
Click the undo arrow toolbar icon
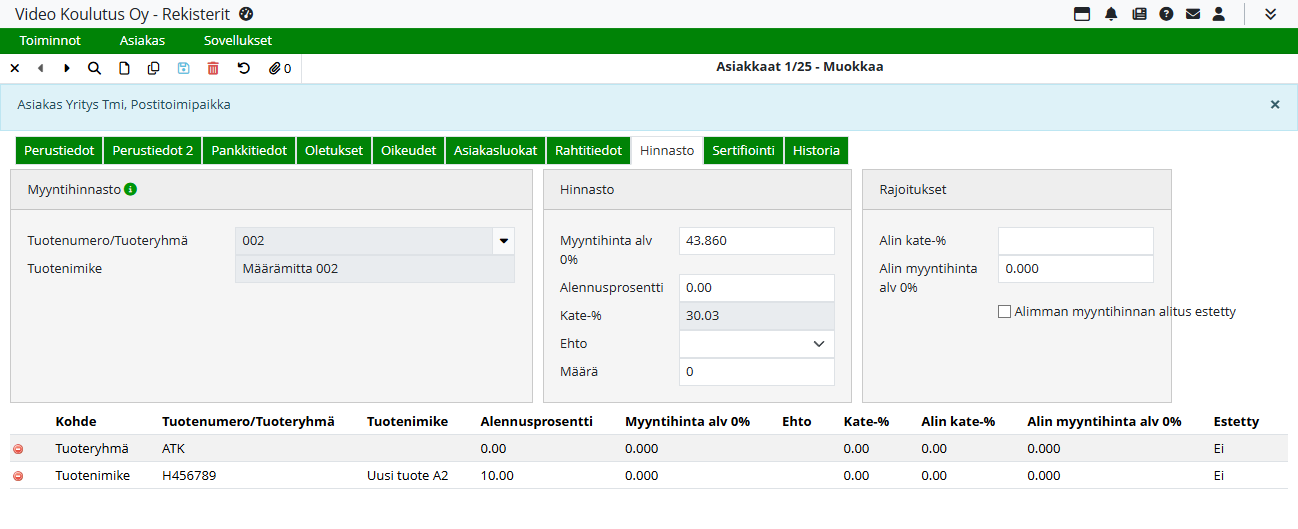(243, 68)
